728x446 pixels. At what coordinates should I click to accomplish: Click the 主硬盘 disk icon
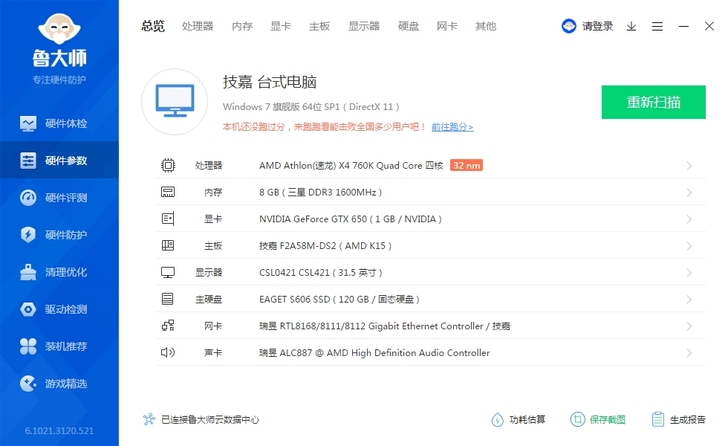(x=168, y=299)
